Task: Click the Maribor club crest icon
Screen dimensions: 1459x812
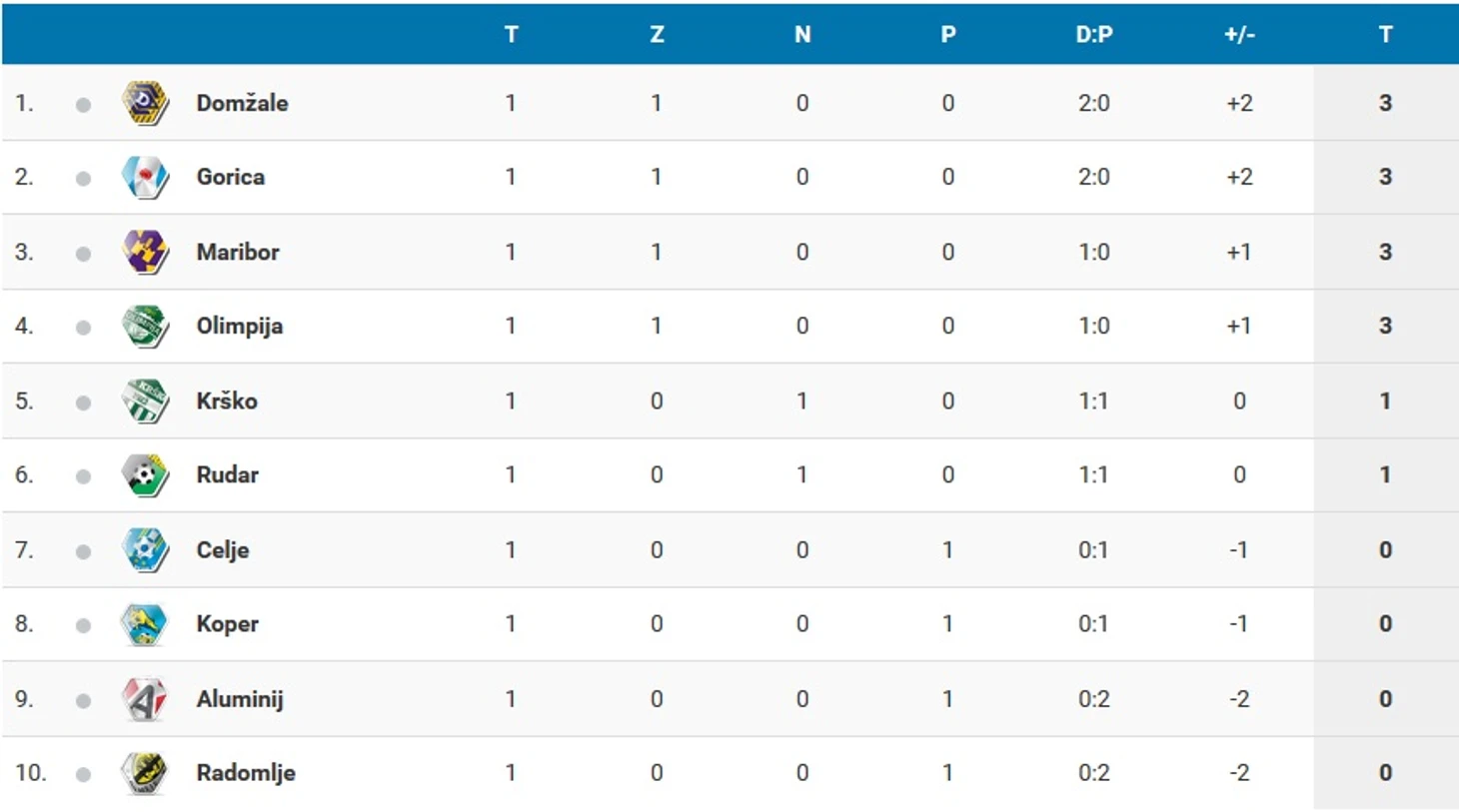Action: click(x=145, y=252)
